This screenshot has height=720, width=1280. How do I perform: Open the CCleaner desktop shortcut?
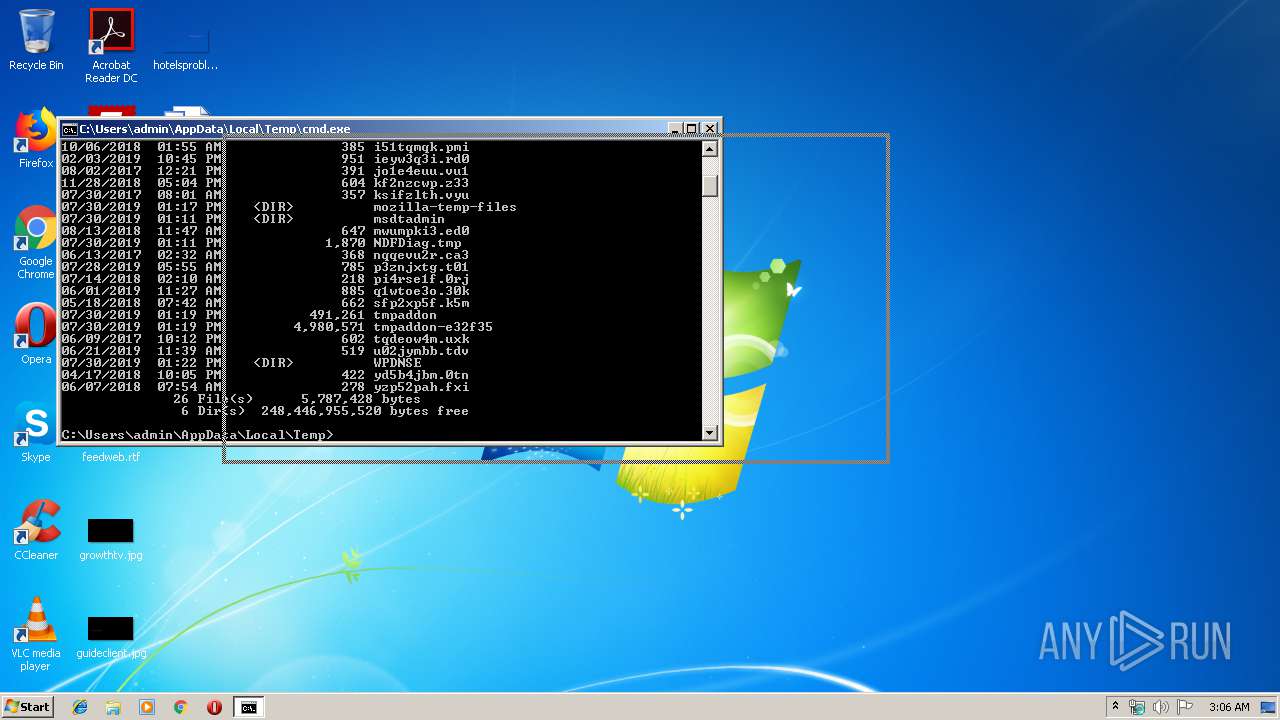[36, 531]
